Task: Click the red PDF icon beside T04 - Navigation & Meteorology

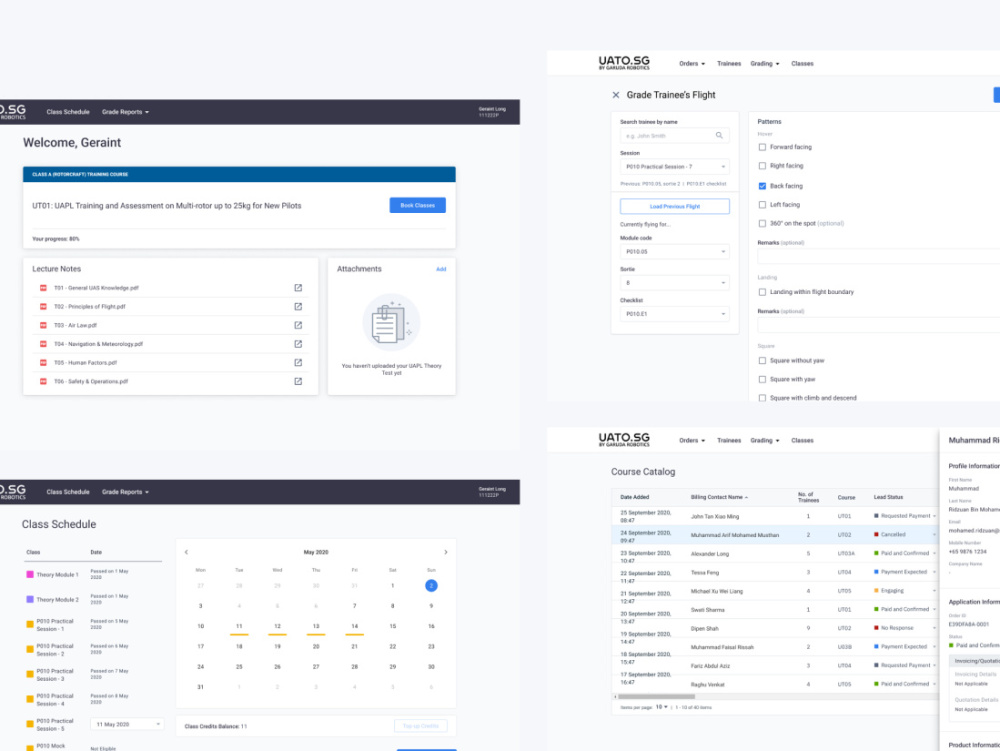Action: 43,344
